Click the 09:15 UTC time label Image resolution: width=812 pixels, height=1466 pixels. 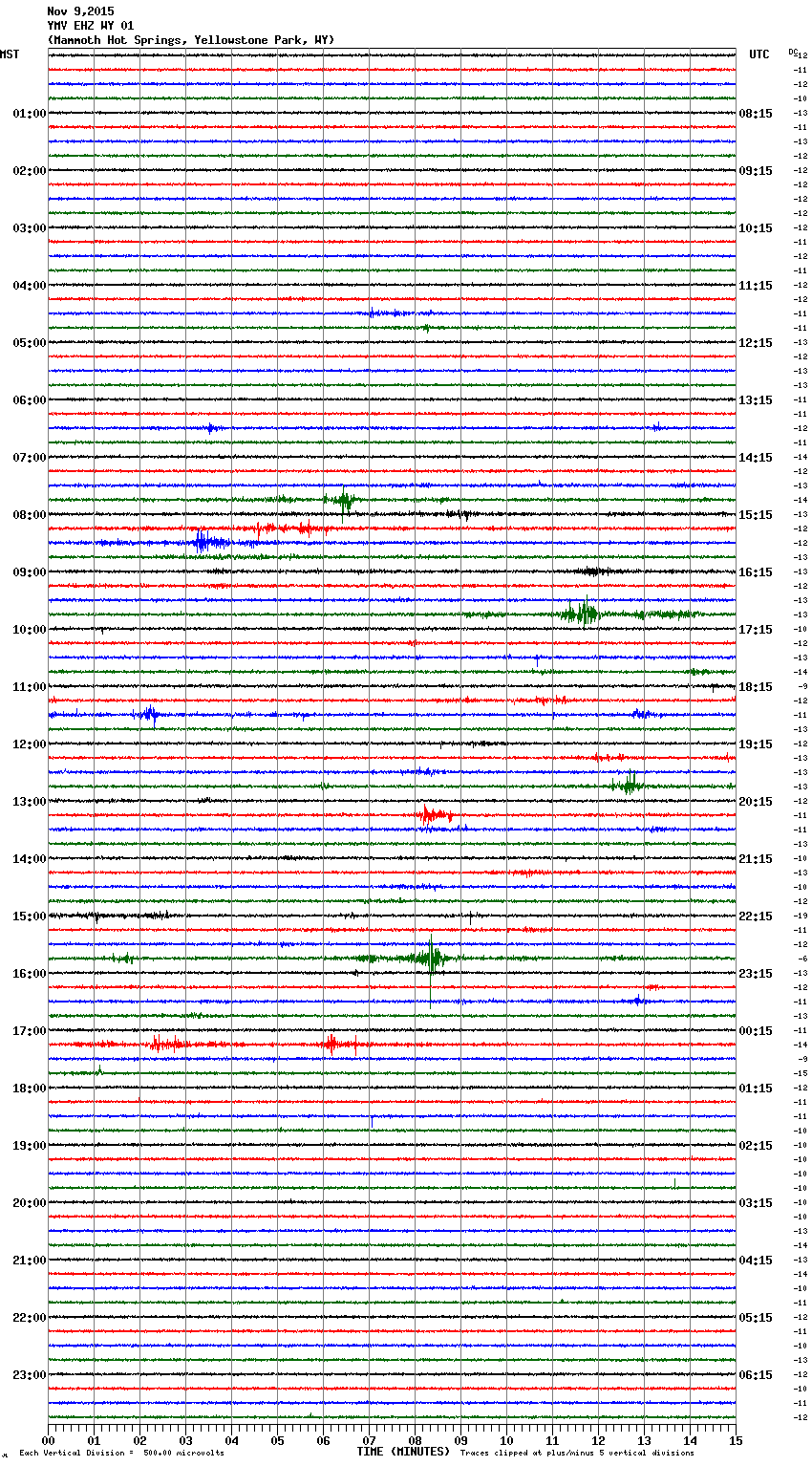[x=756, y=171]
